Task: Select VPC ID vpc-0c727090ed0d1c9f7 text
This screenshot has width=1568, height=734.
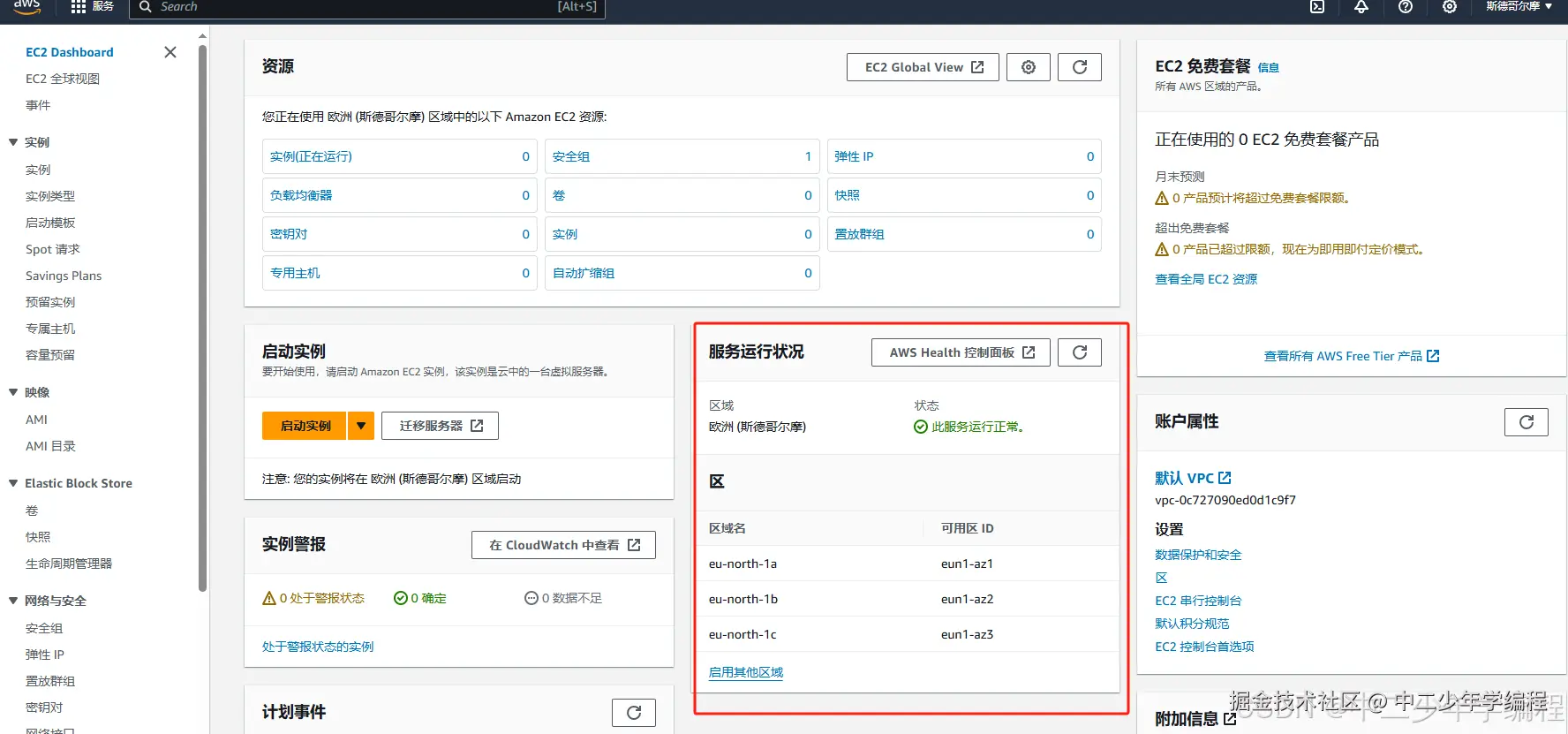Action: pos(1225,500)
